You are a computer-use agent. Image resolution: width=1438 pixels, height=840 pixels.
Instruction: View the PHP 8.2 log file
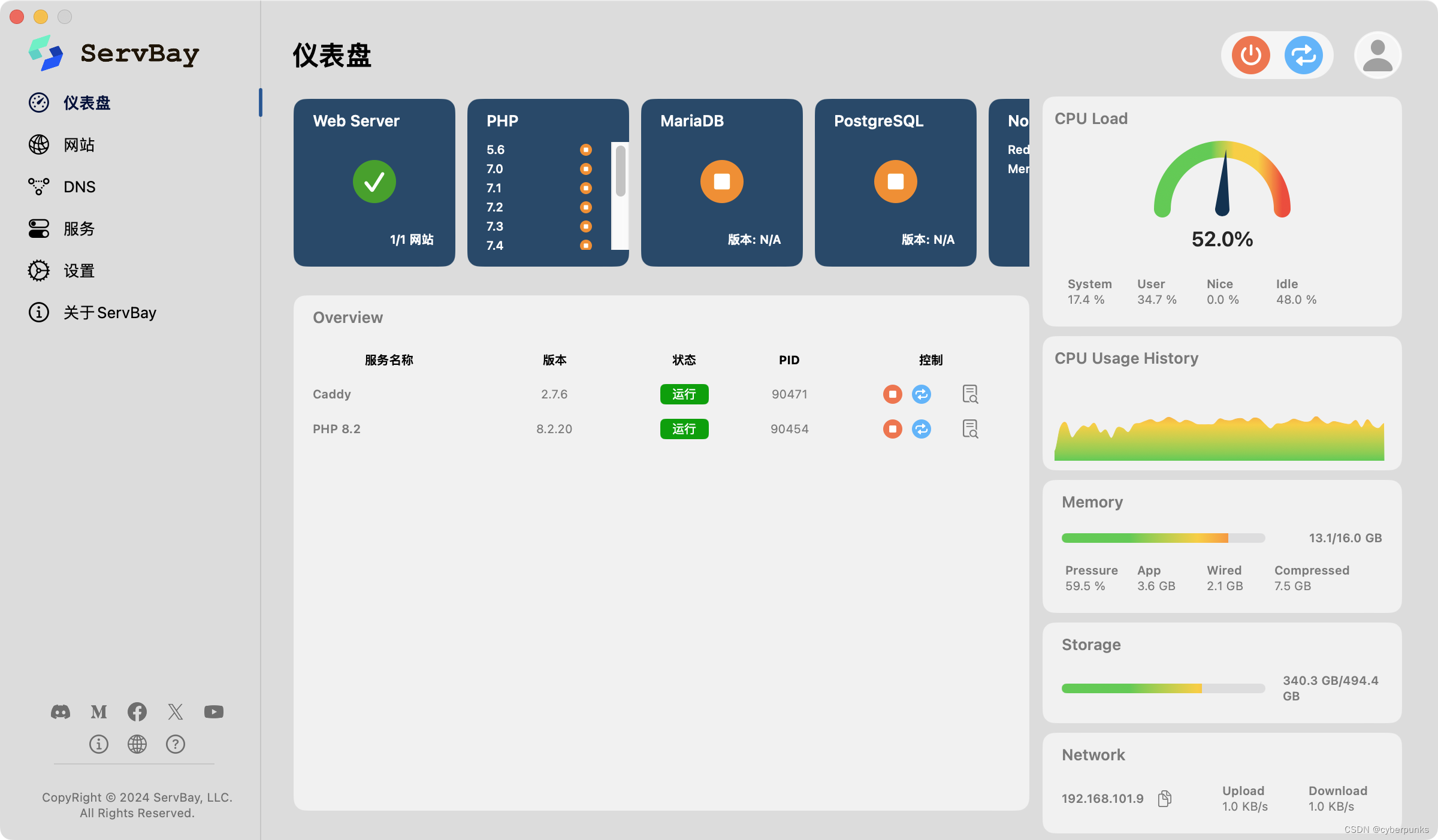point(970,429)
